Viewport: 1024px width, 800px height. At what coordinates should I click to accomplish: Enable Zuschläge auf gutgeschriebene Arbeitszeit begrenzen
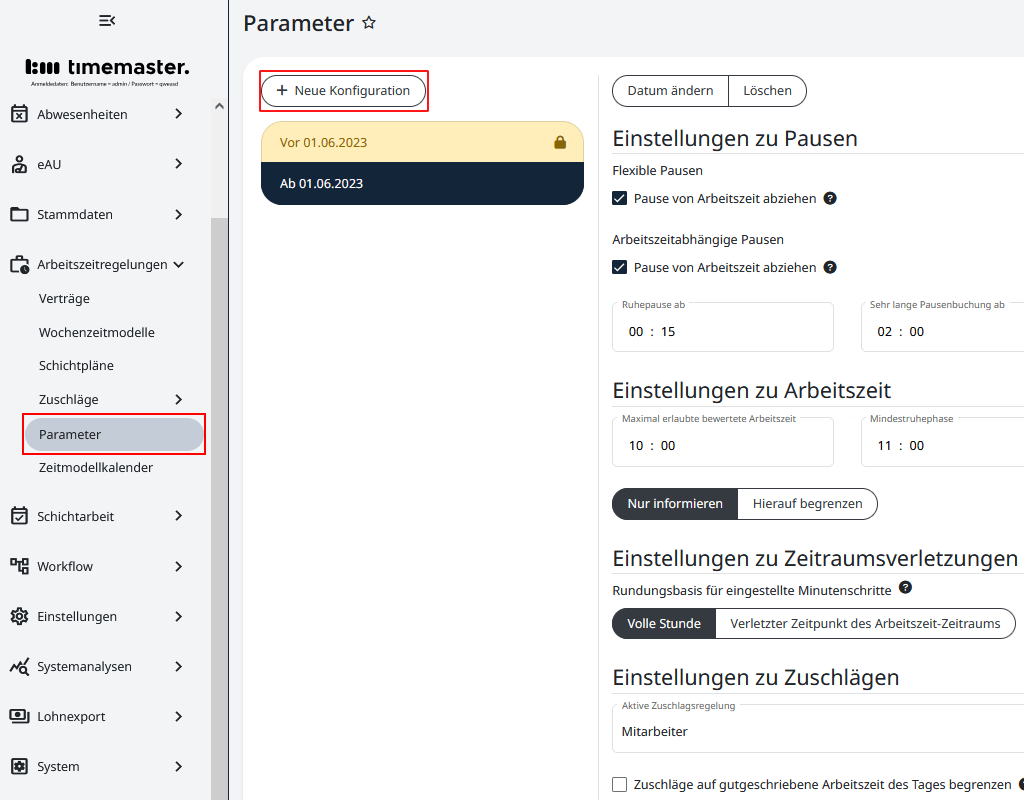tap(619, 784)
